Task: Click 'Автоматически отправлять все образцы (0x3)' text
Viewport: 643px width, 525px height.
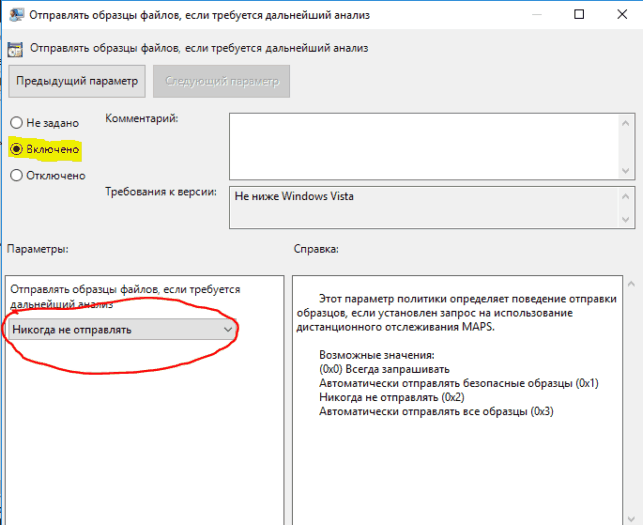Action: [436, 411]
